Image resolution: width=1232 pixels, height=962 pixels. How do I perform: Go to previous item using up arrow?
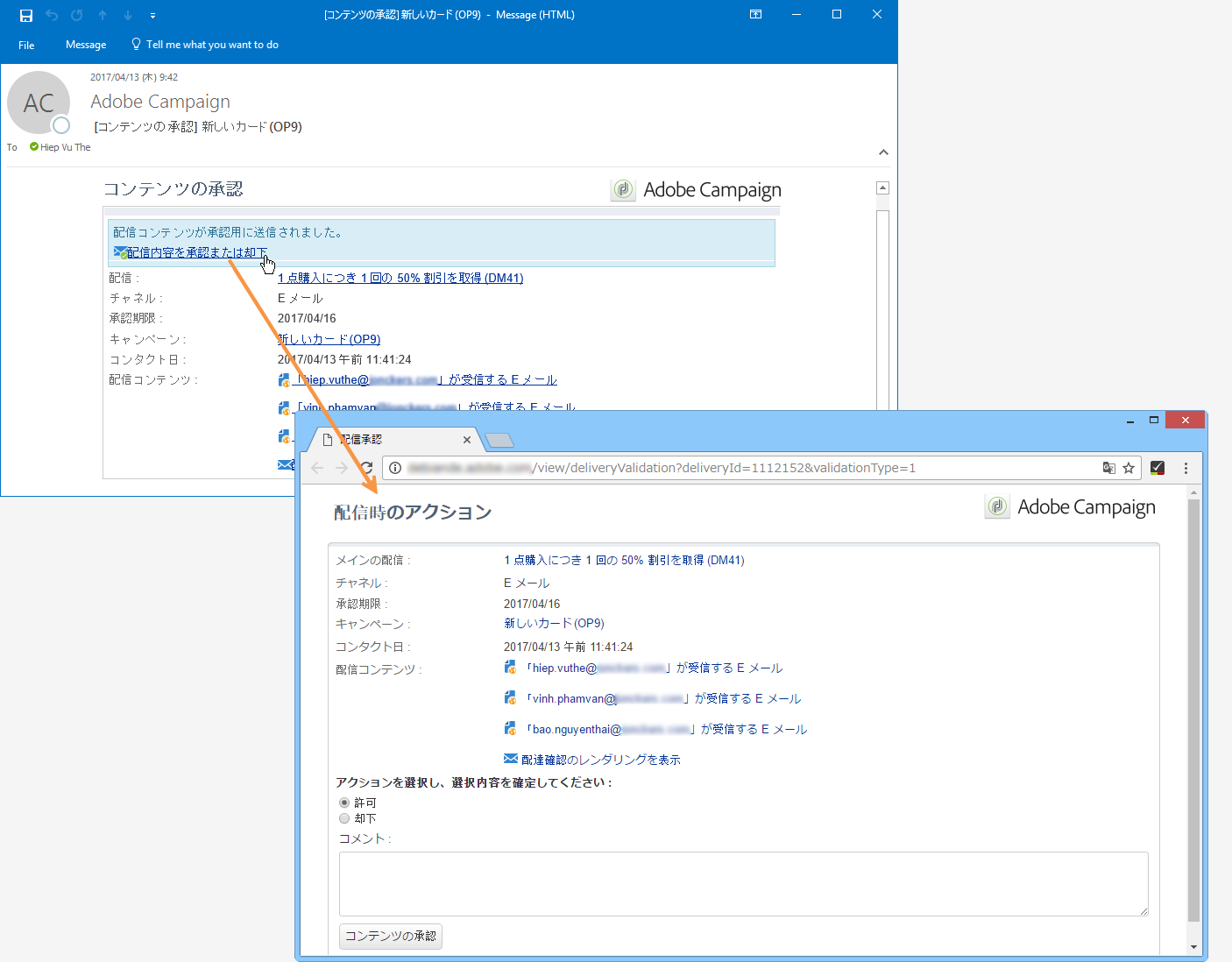(103, 15)
